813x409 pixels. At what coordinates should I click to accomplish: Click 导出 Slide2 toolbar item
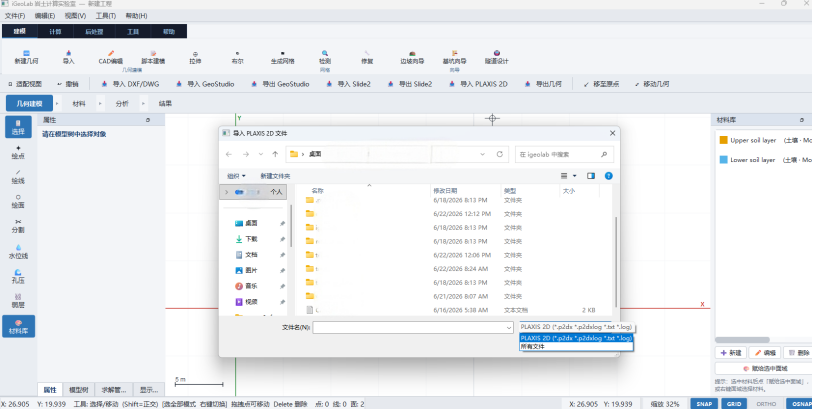pos(410,84)
